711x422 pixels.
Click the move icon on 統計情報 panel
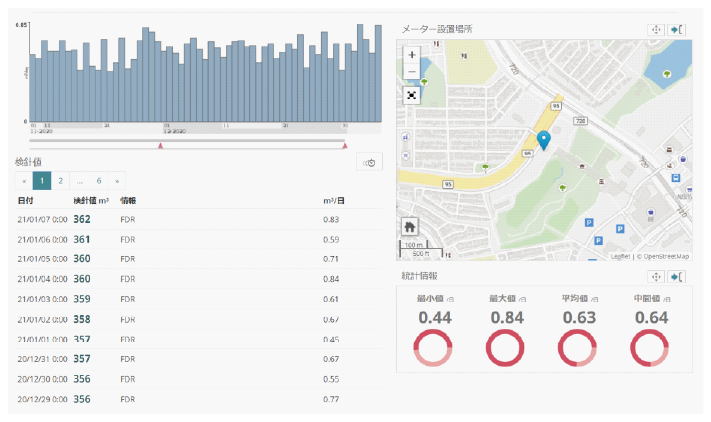(657, 277)
